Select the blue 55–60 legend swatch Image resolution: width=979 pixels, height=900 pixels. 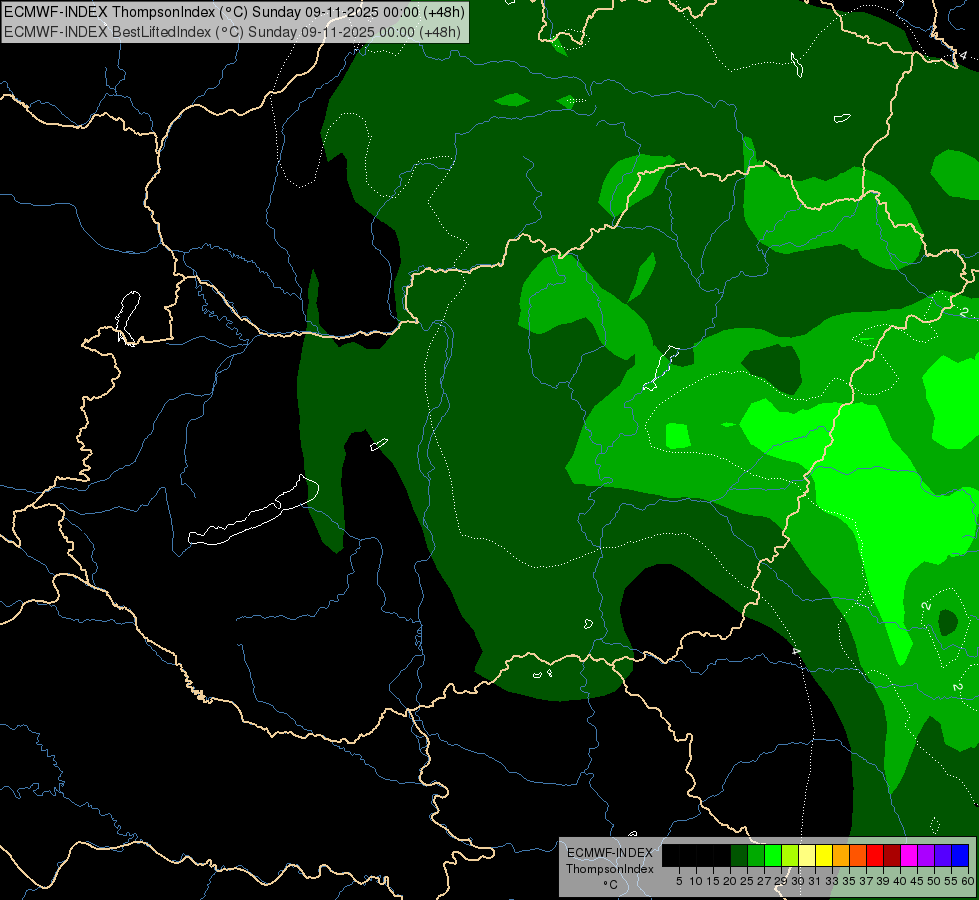pos(960,855)
